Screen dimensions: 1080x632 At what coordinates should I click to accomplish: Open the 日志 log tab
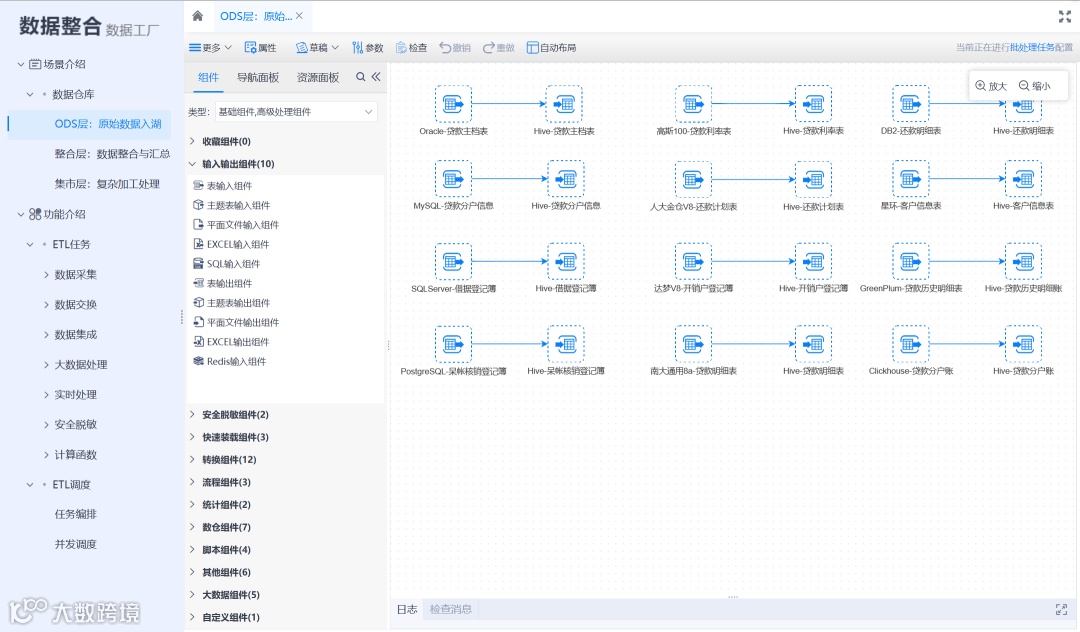click(407, 609)
